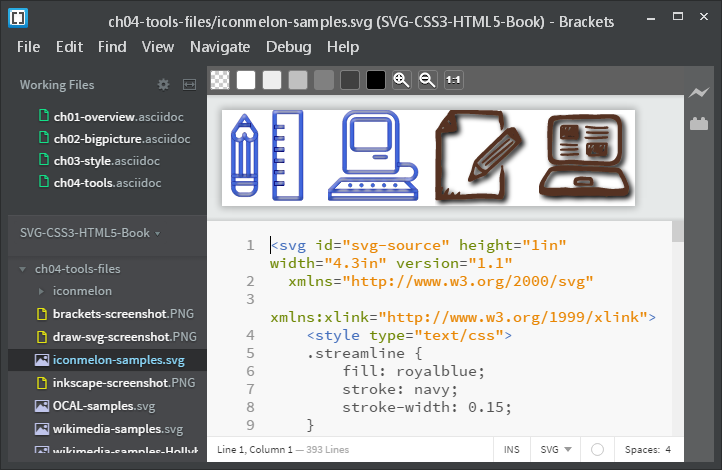
Task: Split the editor view icon
Action: coord(189,85)
